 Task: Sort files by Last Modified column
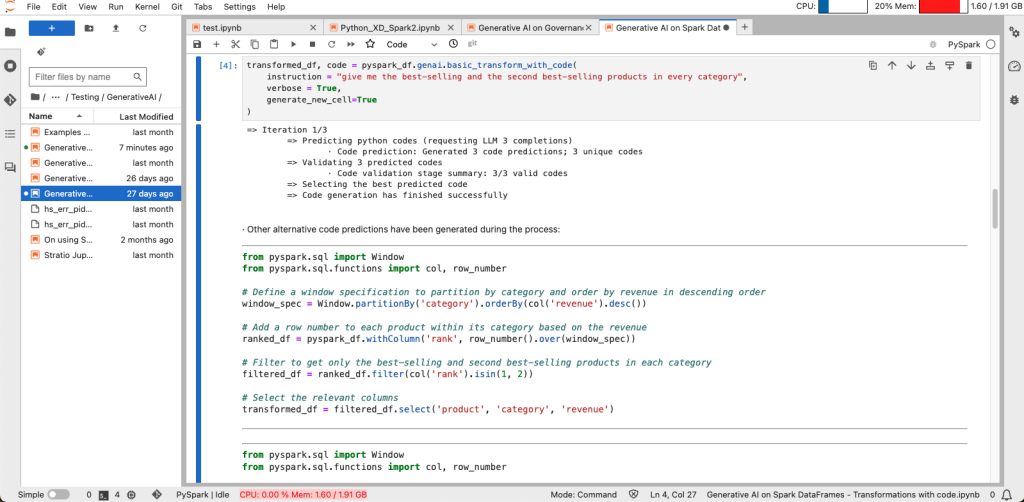point(146,116)
